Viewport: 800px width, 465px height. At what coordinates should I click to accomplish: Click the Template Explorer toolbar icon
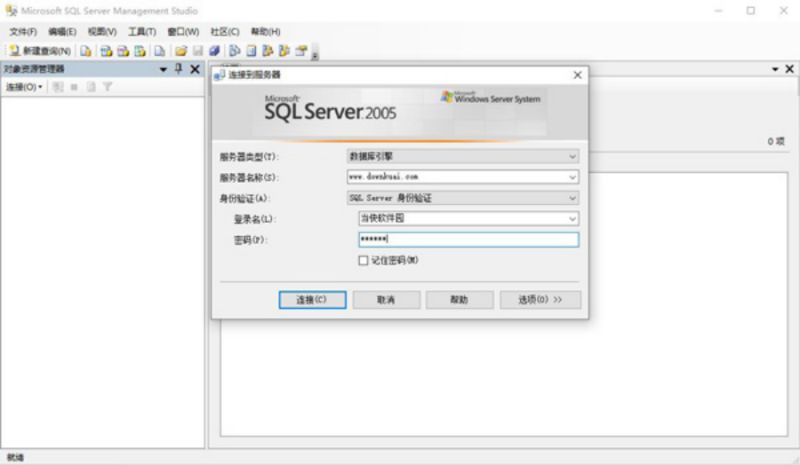coord(284,51)
